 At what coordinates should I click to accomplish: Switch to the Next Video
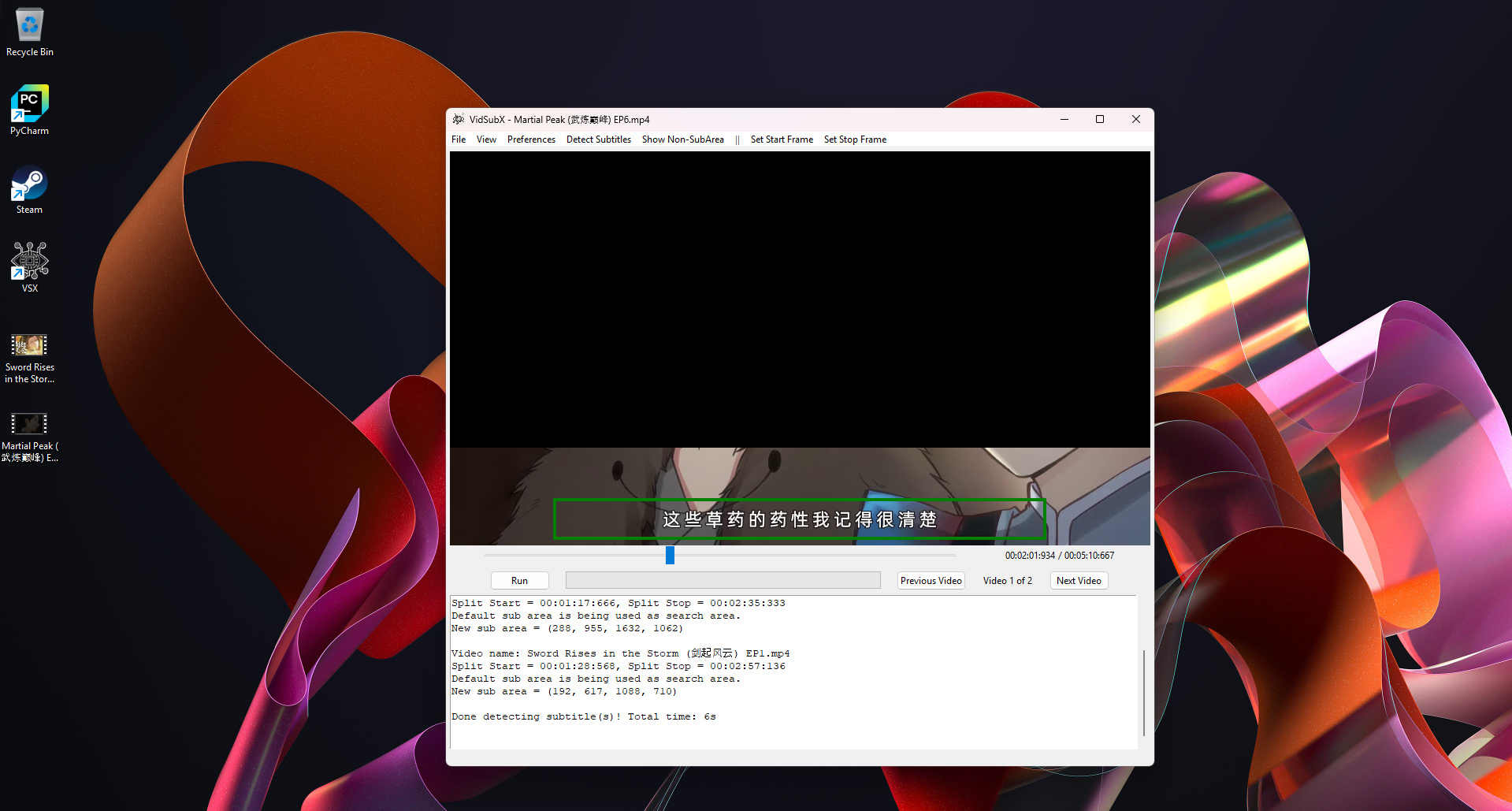pos(1079,581)
